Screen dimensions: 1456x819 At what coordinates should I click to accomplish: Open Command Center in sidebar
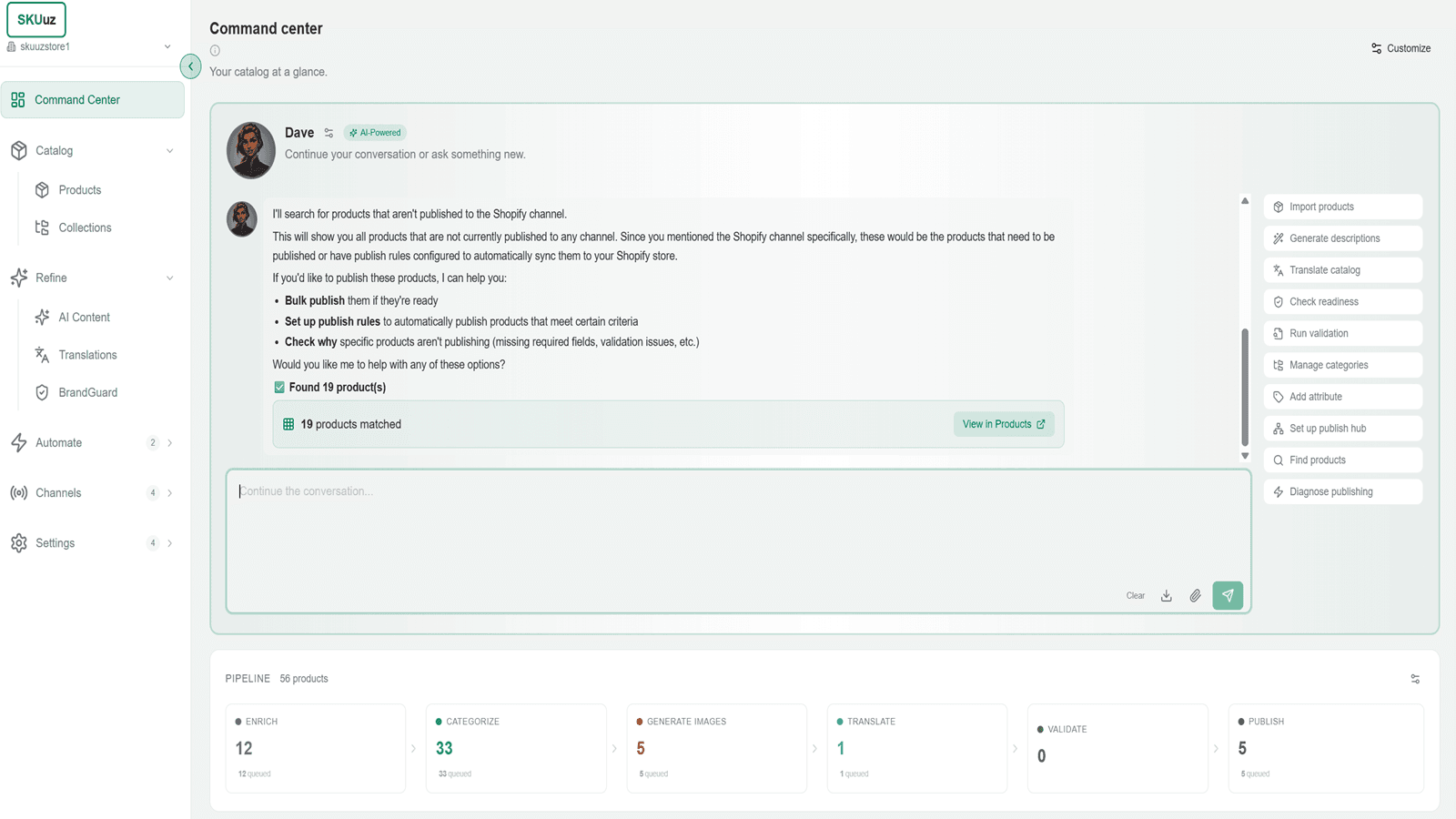coord(93,100)
